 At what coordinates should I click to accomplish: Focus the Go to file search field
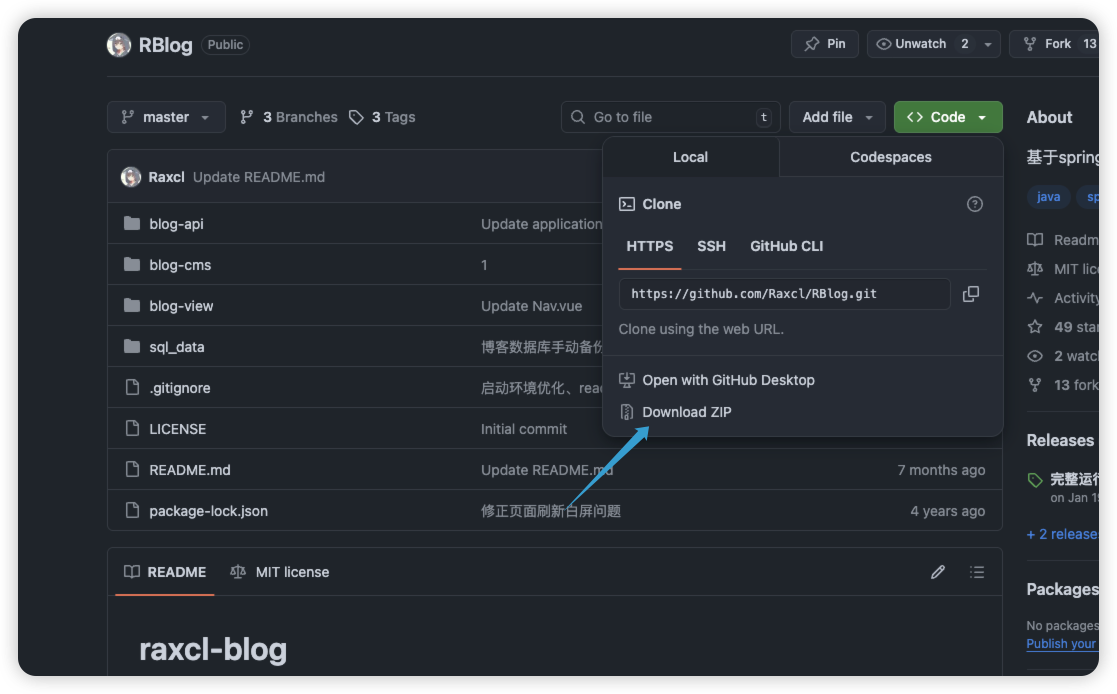(x=670, y=117)
